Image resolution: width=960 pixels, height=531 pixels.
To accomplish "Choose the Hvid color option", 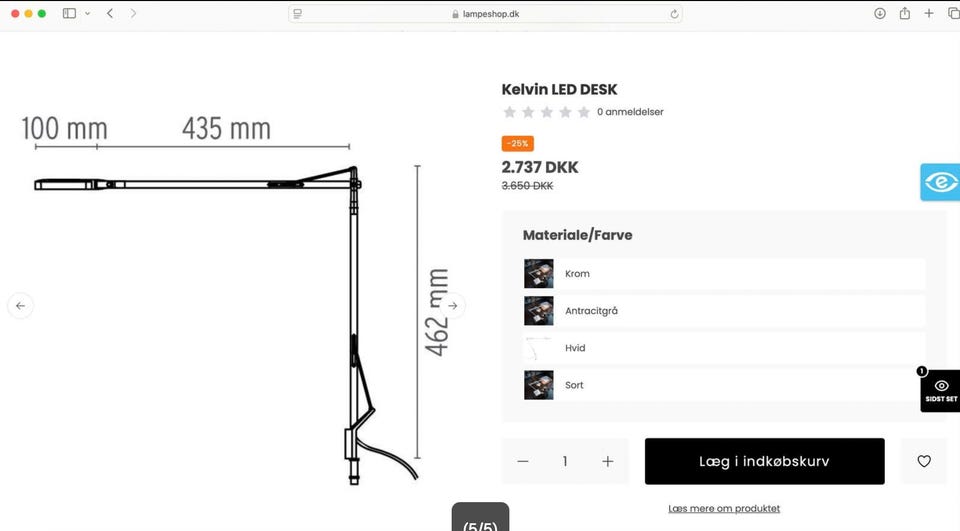I will [x=724, y=348].
